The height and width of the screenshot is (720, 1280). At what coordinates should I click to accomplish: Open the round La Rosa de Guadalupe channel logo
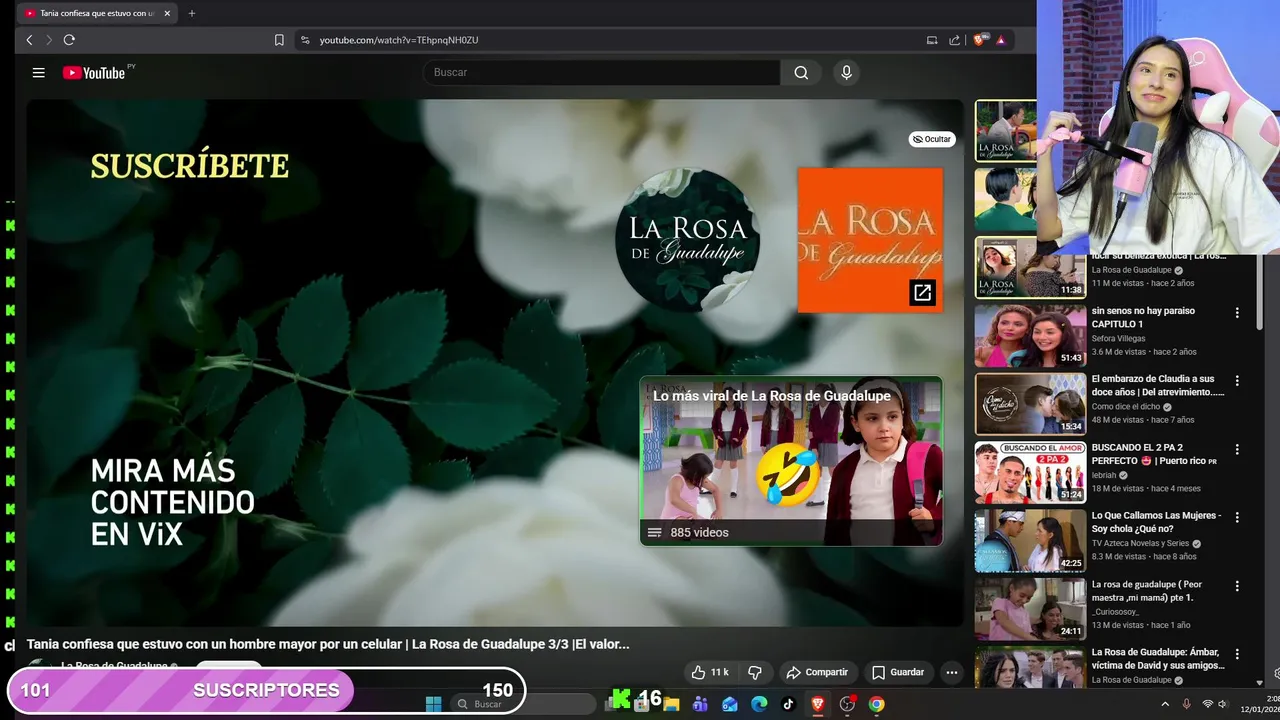coord(687,240)
